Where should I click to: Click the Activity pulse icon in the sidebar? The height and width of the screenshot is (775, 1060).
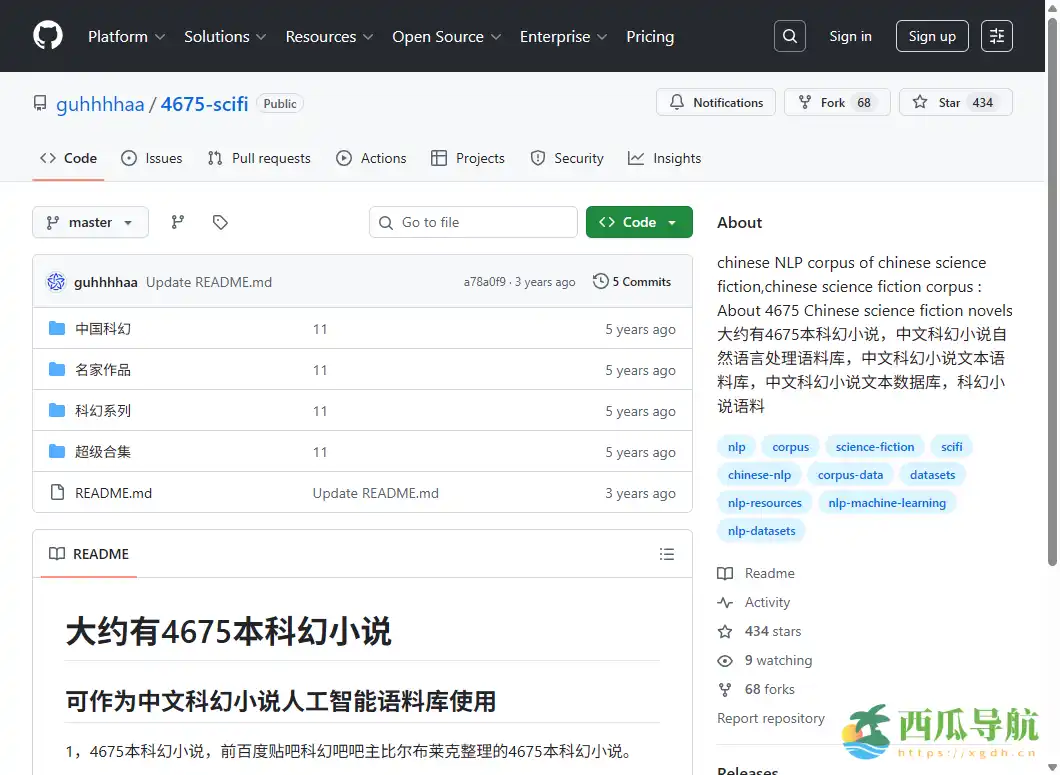[x=724, y=602]
